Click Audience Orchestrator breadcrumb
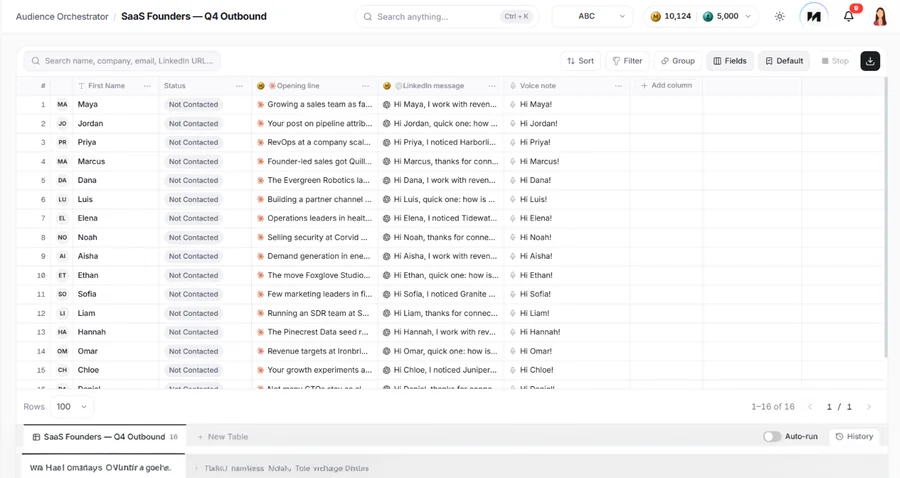 (62, 17)
